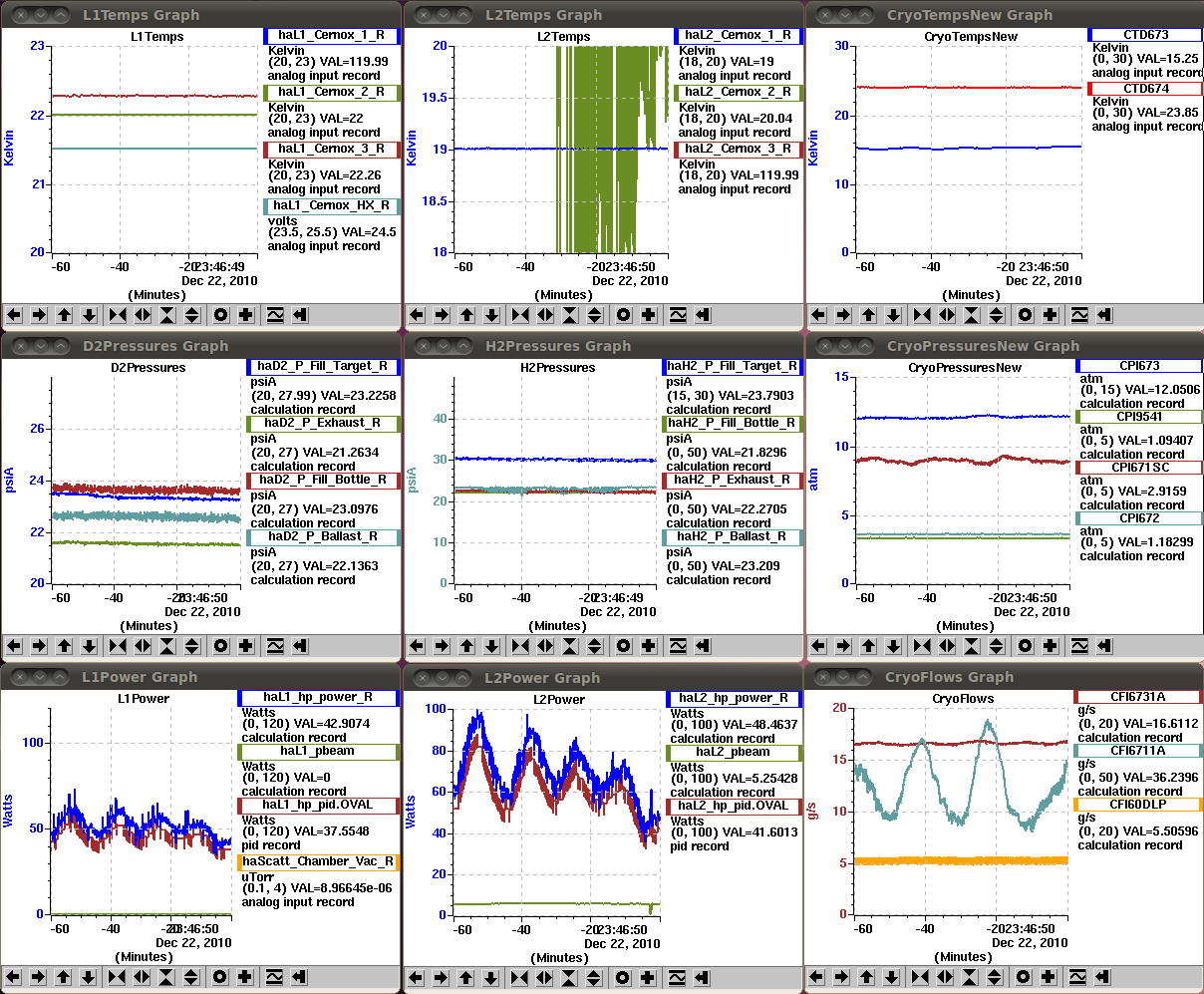
Task: Click down arrow in L1Temps Graph toolbar
Action: click(89, 315)
